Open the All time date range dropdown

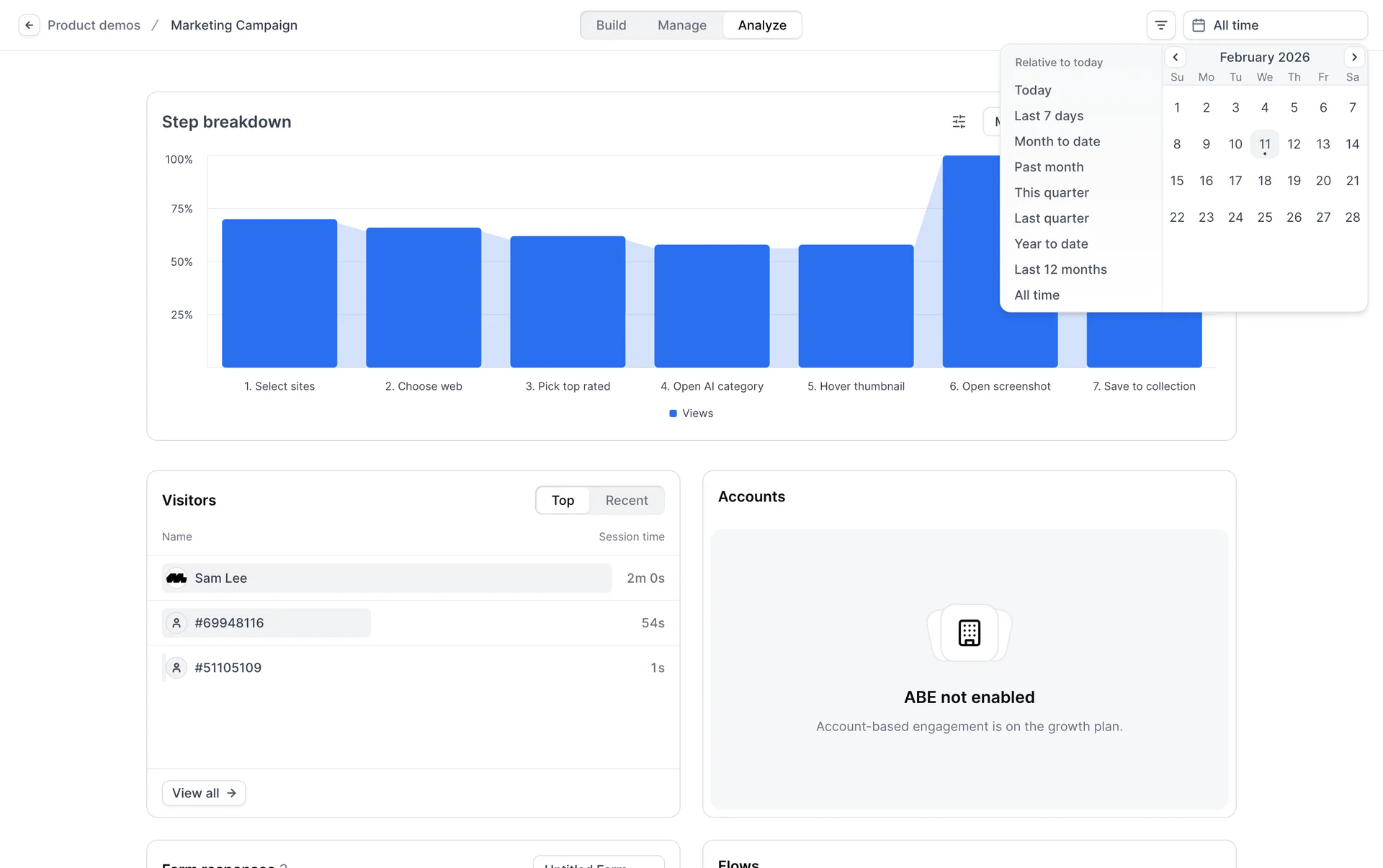(x=1275, y=25)
